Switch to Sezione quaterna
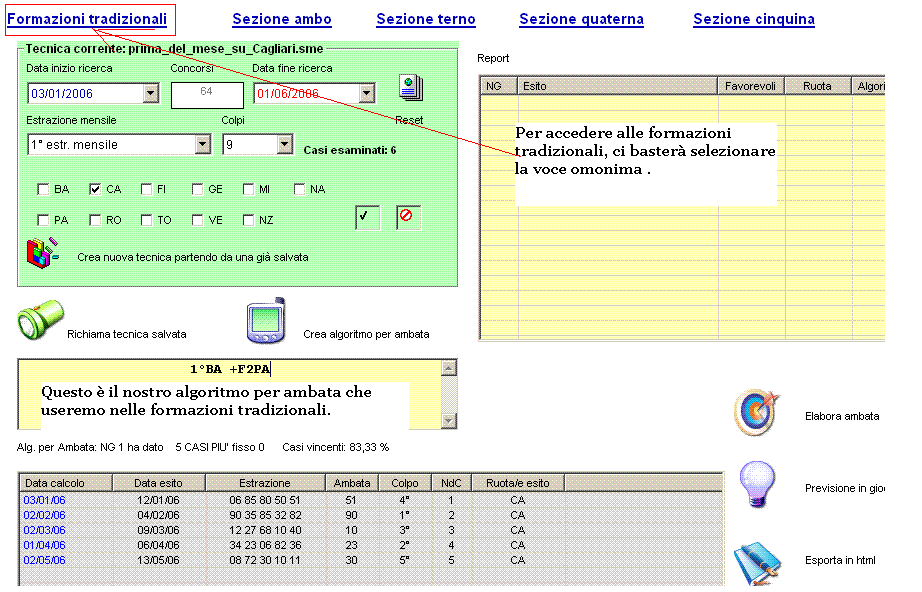The image size is (922, 592). (582, 19)
